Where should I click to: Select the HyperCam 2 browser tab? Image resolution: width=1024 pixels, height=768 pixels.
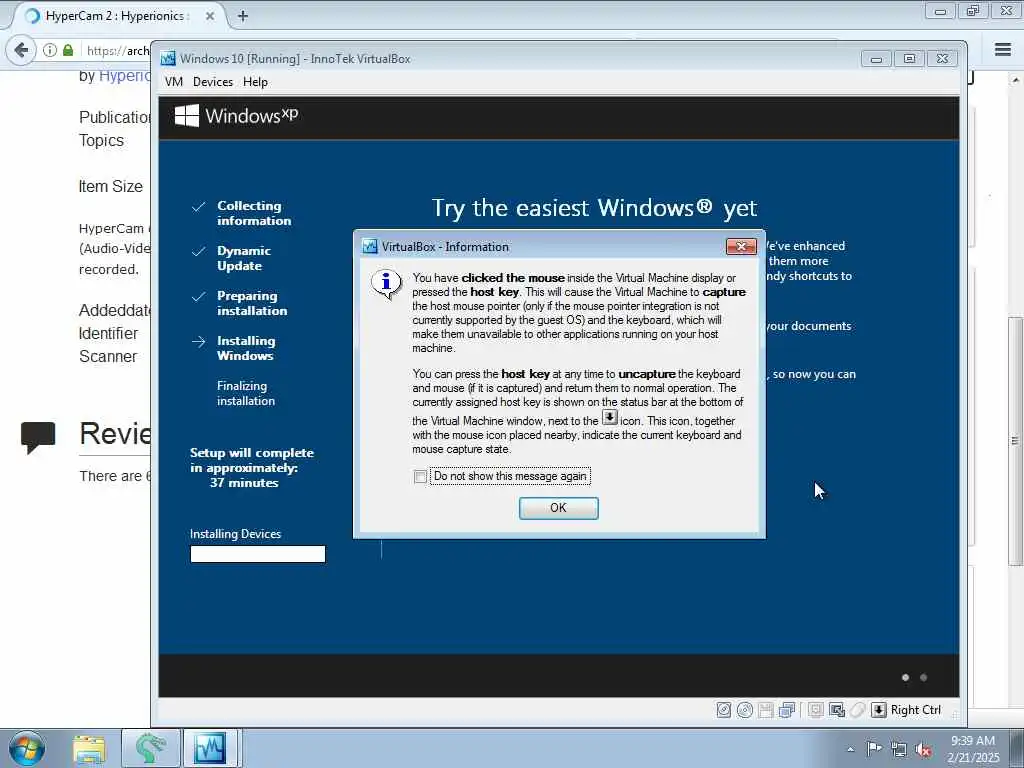point(116,16)
